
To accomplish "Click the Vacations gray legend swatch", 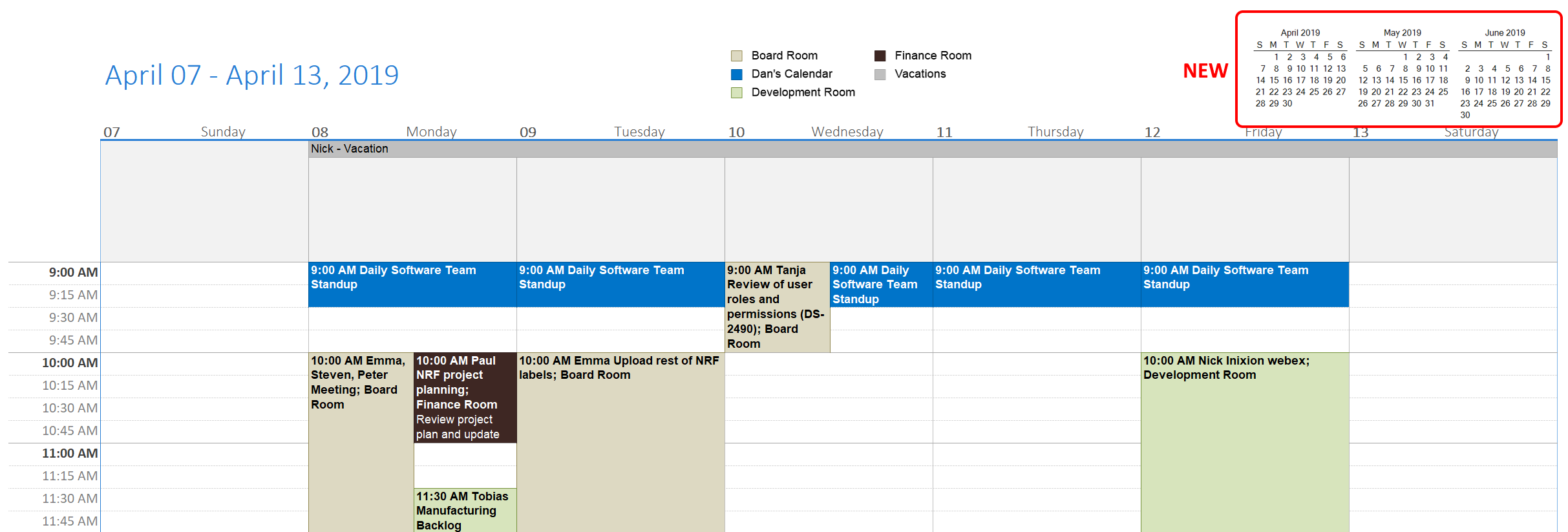I will [x=880, y=74].
